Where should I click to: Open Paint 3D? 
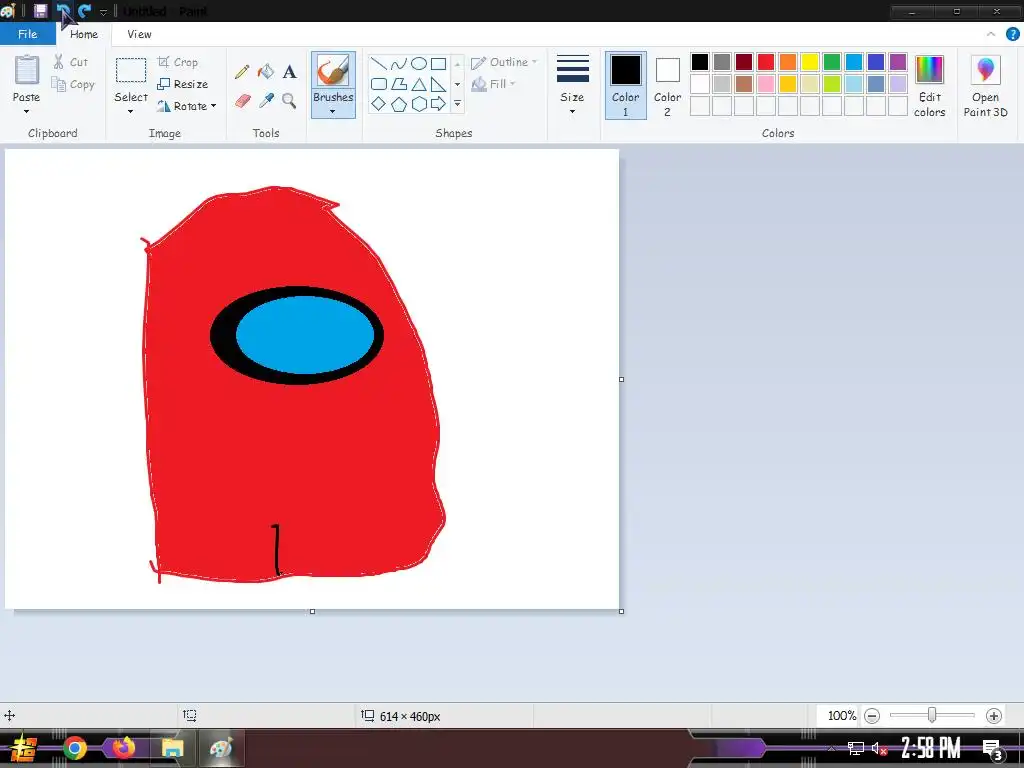coord(985,86)
